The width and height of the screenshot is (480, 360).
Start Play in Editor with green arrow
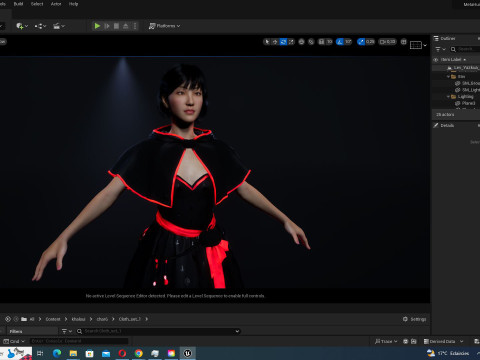97,26
